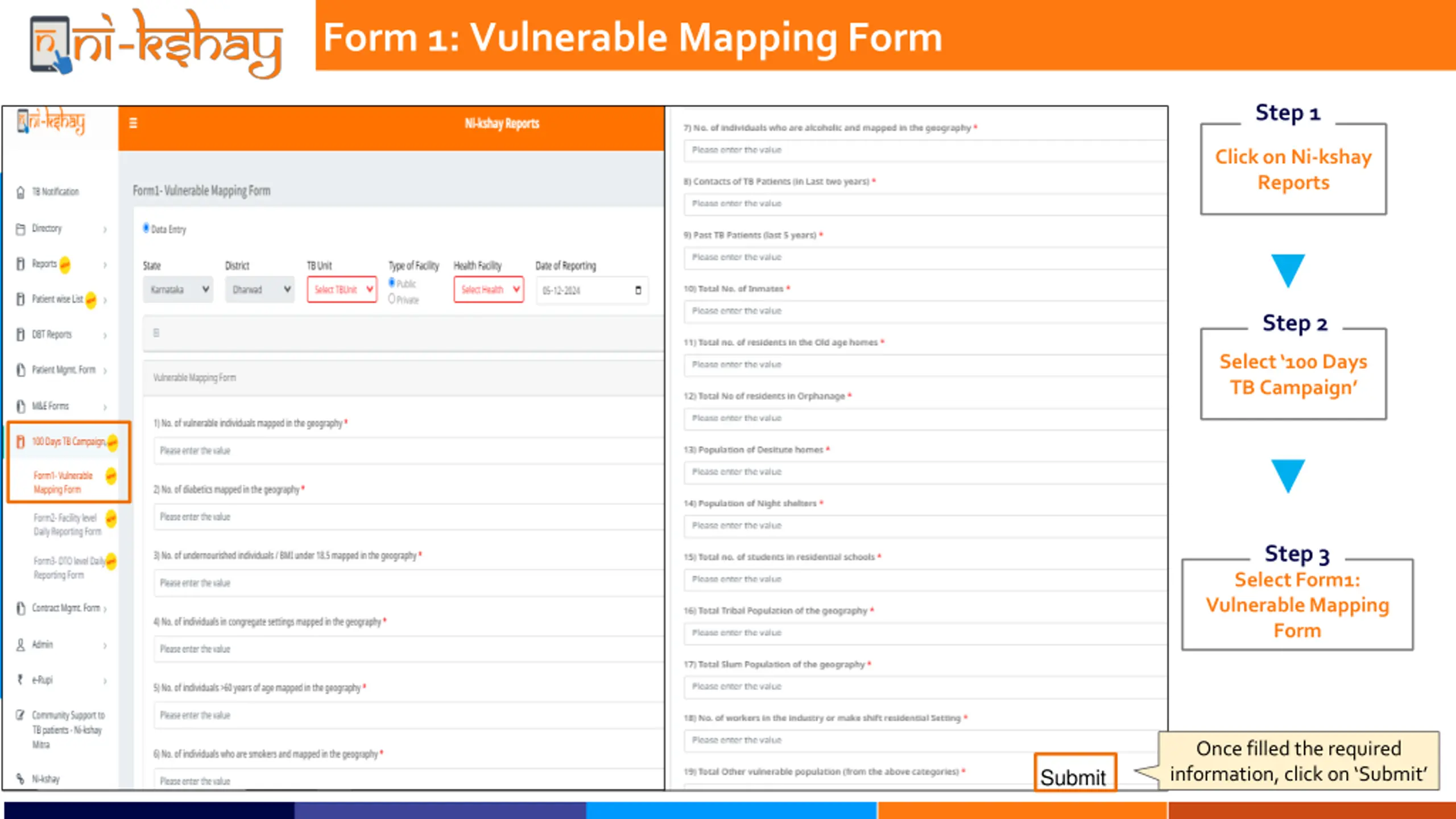Click the Community Support edit icon

(x=20, y=715)
